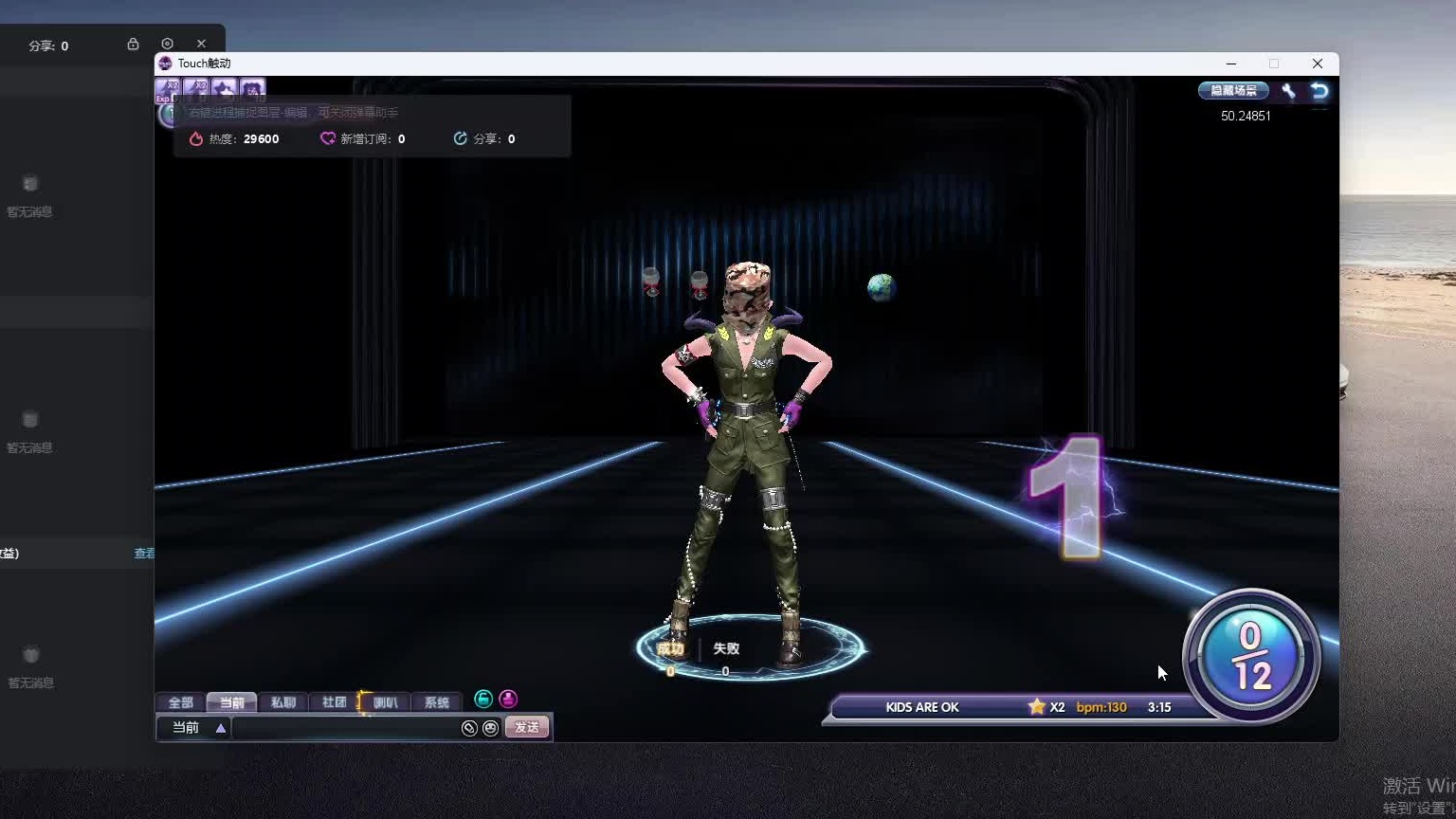Select the 全部 chat tab
This screenshot has height=819, width=1456.
point(180,702)
